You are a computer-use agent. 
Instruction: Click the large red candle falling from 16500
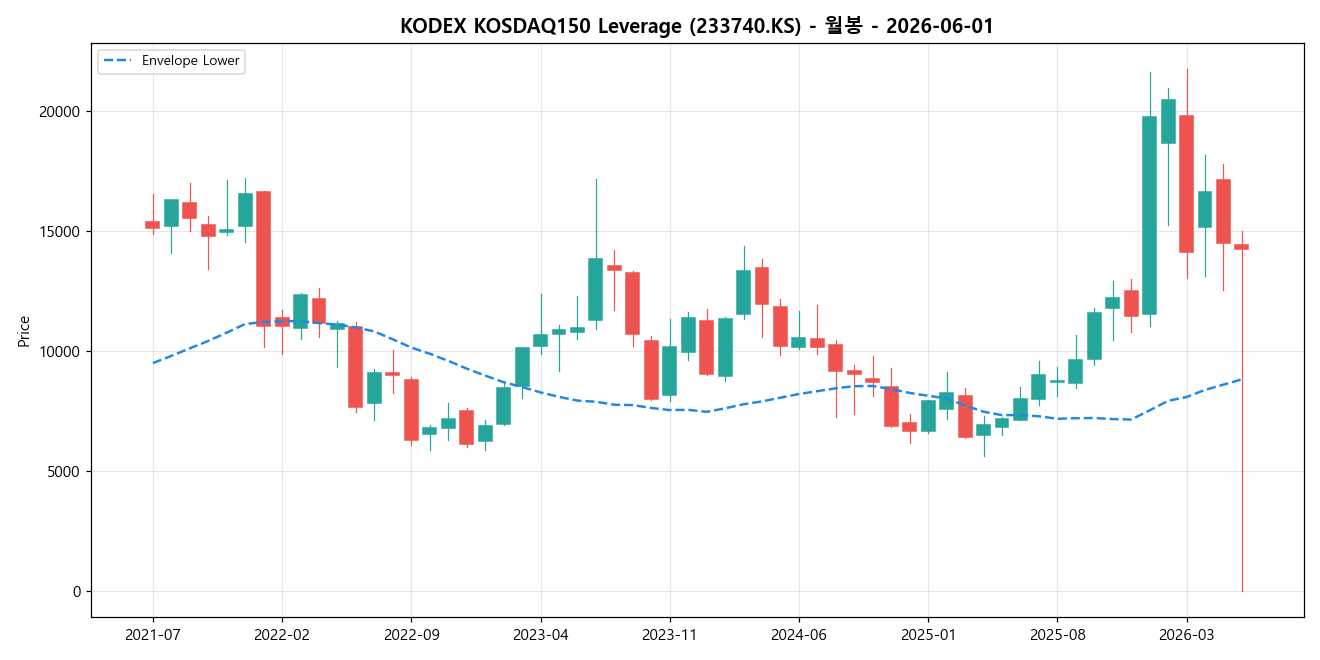263,258
